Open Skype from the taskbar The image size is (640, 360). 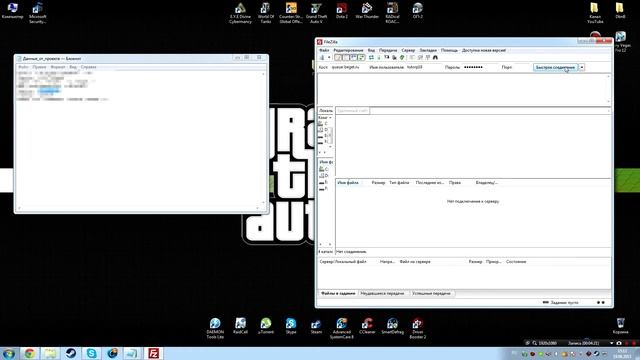[x=91, y=353]
